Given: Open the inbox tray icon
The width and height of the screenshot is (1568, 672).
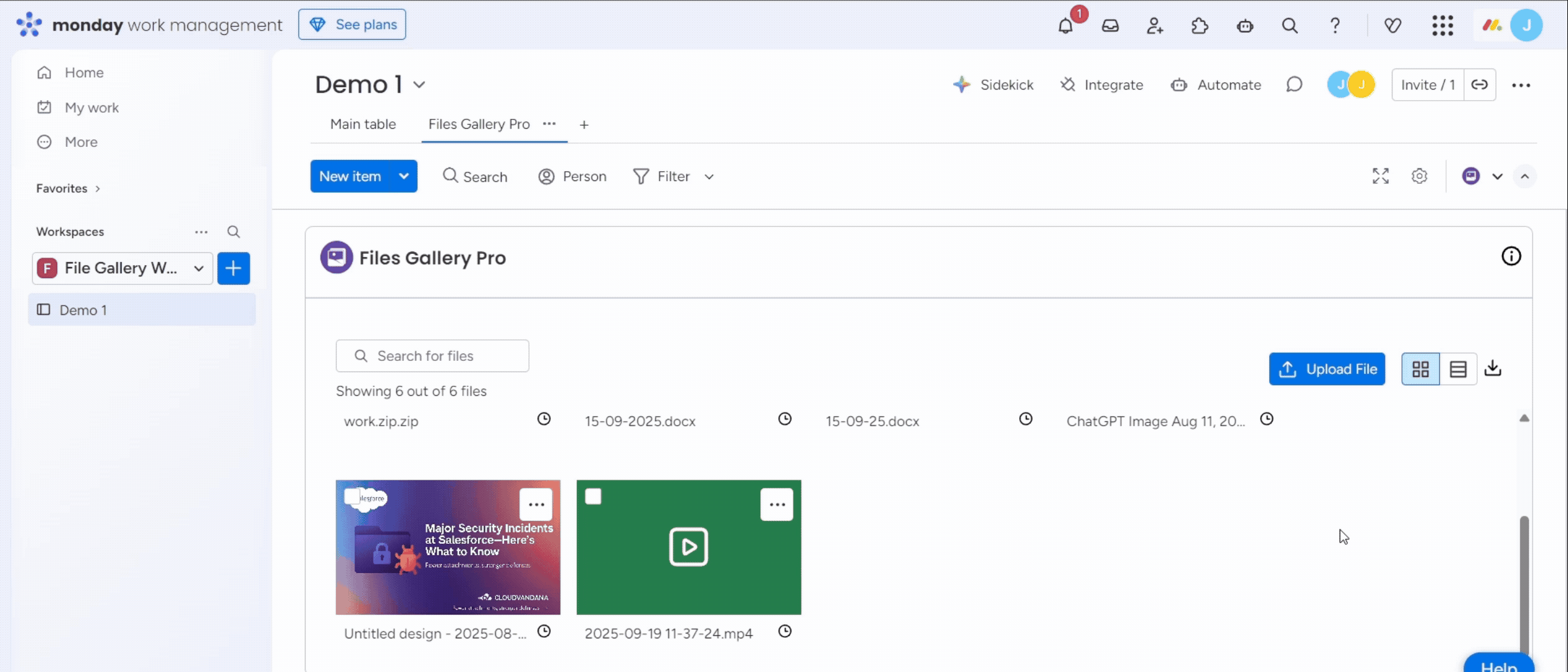Looking at the screenshot, I should point(1110,26).
